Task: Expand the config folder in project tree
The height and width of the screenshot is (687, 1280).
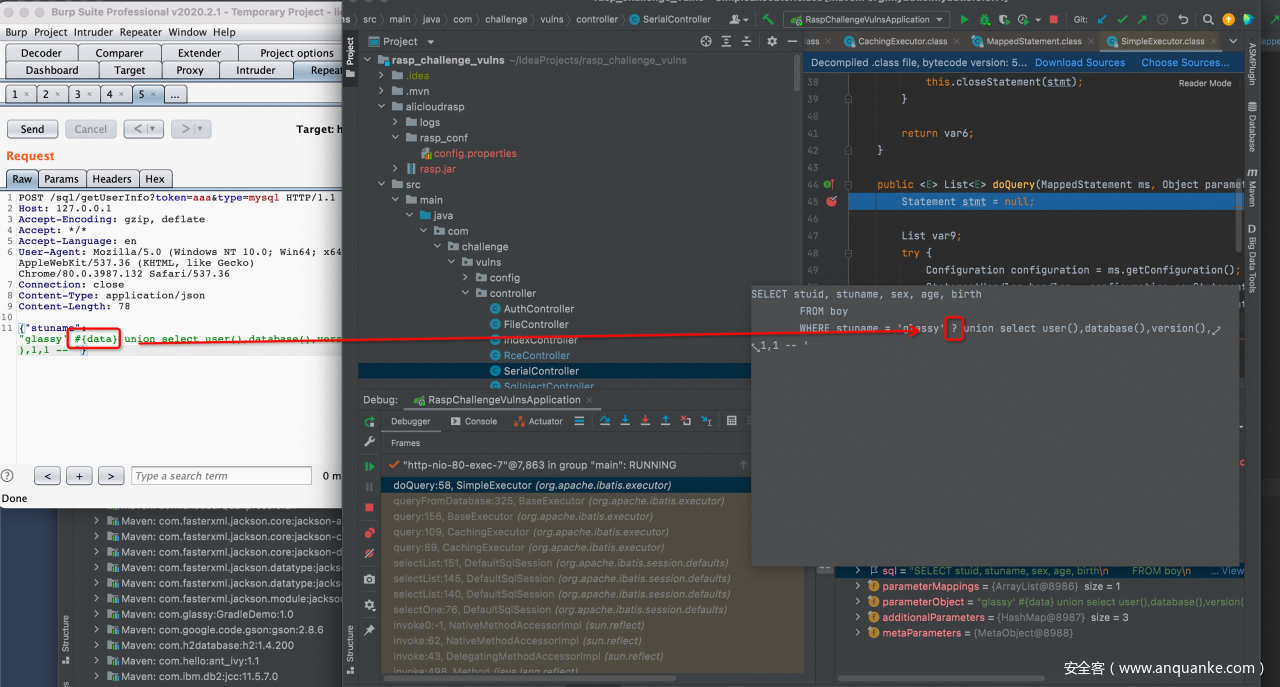Action: coord(466,278)
